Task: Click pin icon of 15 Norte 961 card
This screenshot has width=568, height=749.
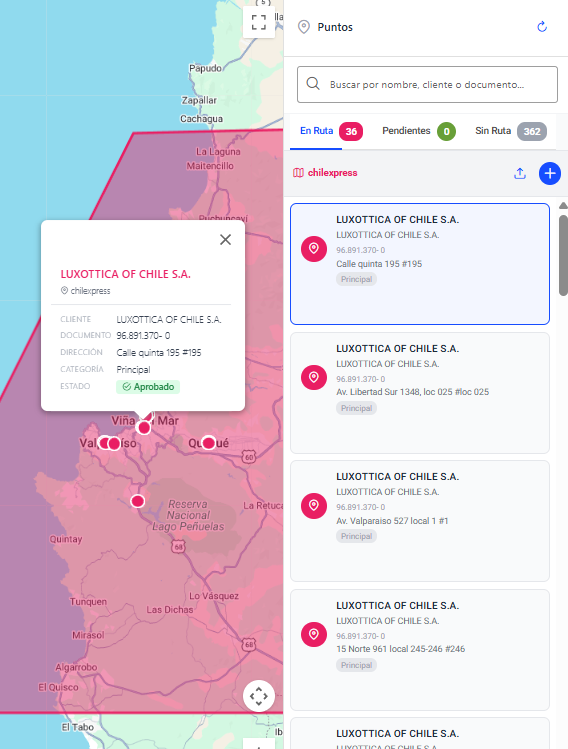Action: [x=314, y=634]
